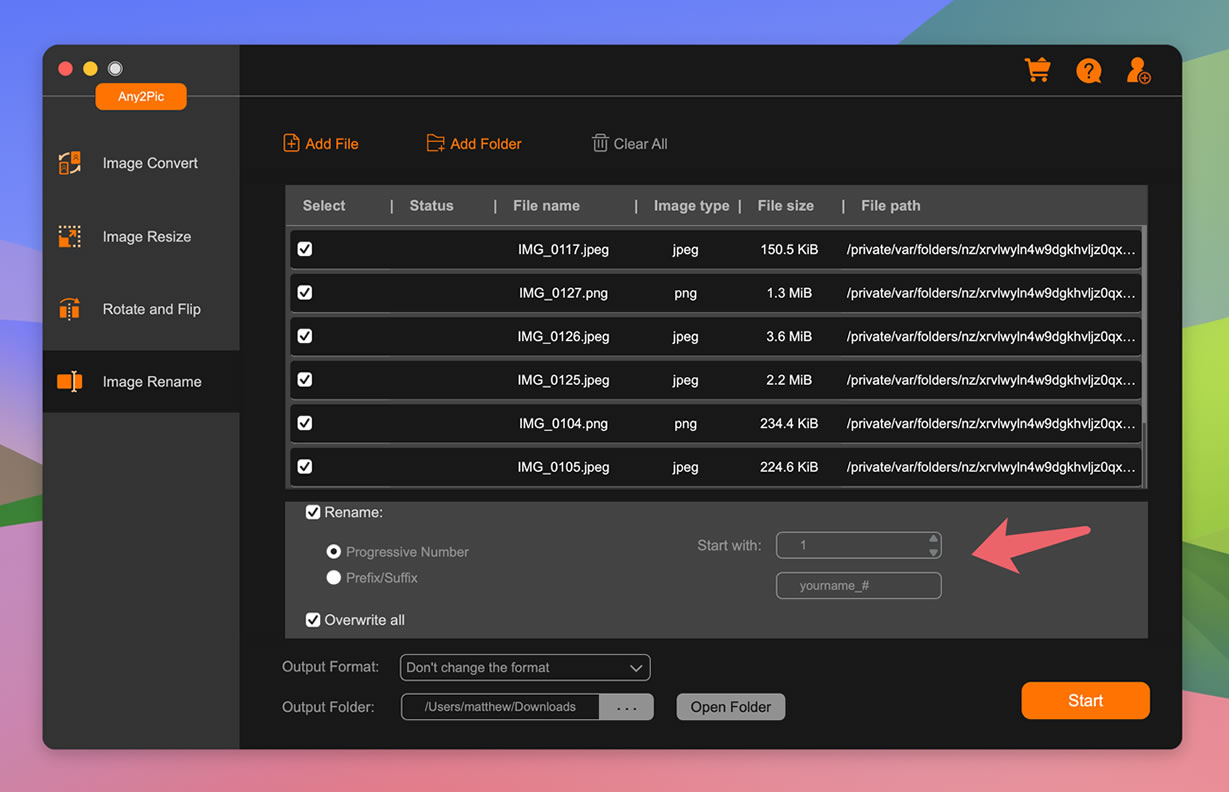The image size is (1229, 792).
Task: Select the Prefix/Suffix radio option
Action: 334,578
